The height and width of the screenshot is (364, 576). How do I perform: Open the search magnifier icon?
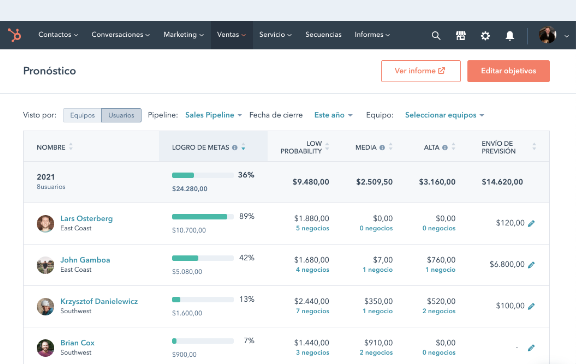point(436,36)
